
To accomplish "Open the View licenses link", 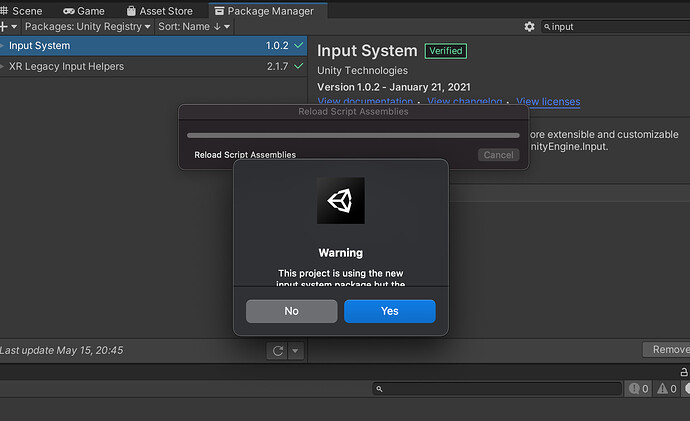I will pyautogui.click(x=548, y=102).
